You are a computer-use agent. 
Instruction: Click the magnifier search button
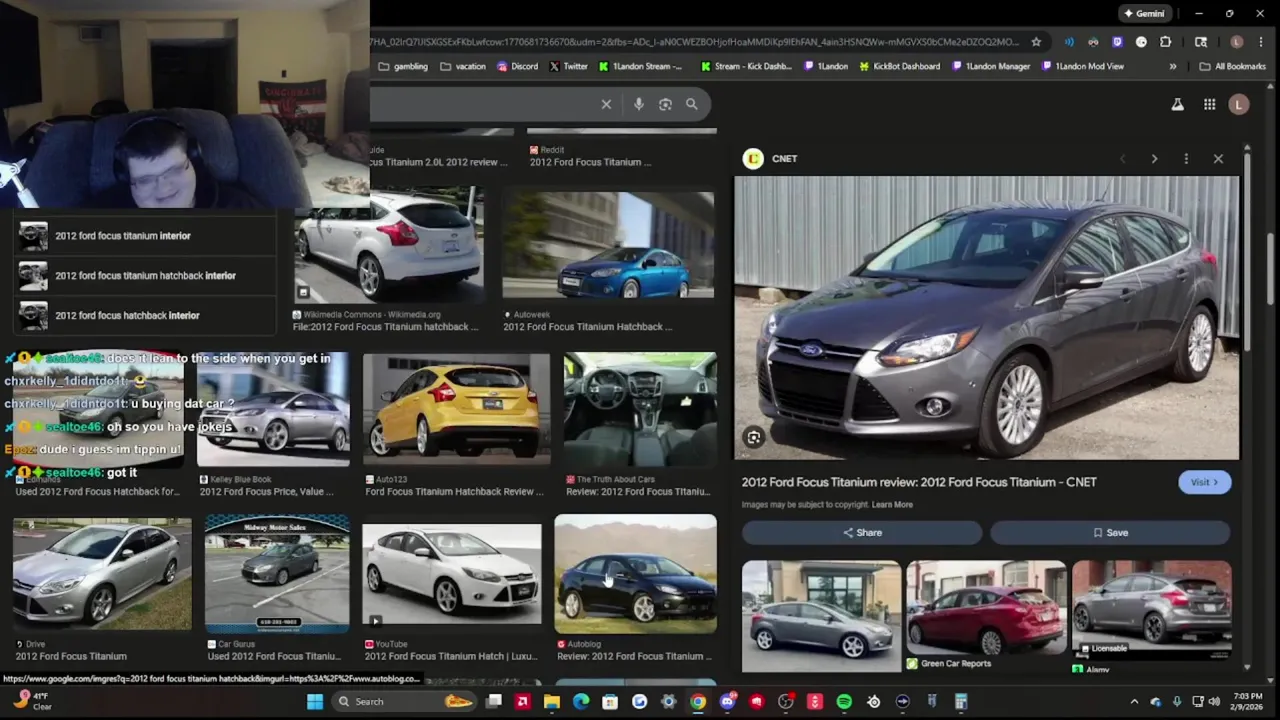pyautogui.click(x=691, y=104)
